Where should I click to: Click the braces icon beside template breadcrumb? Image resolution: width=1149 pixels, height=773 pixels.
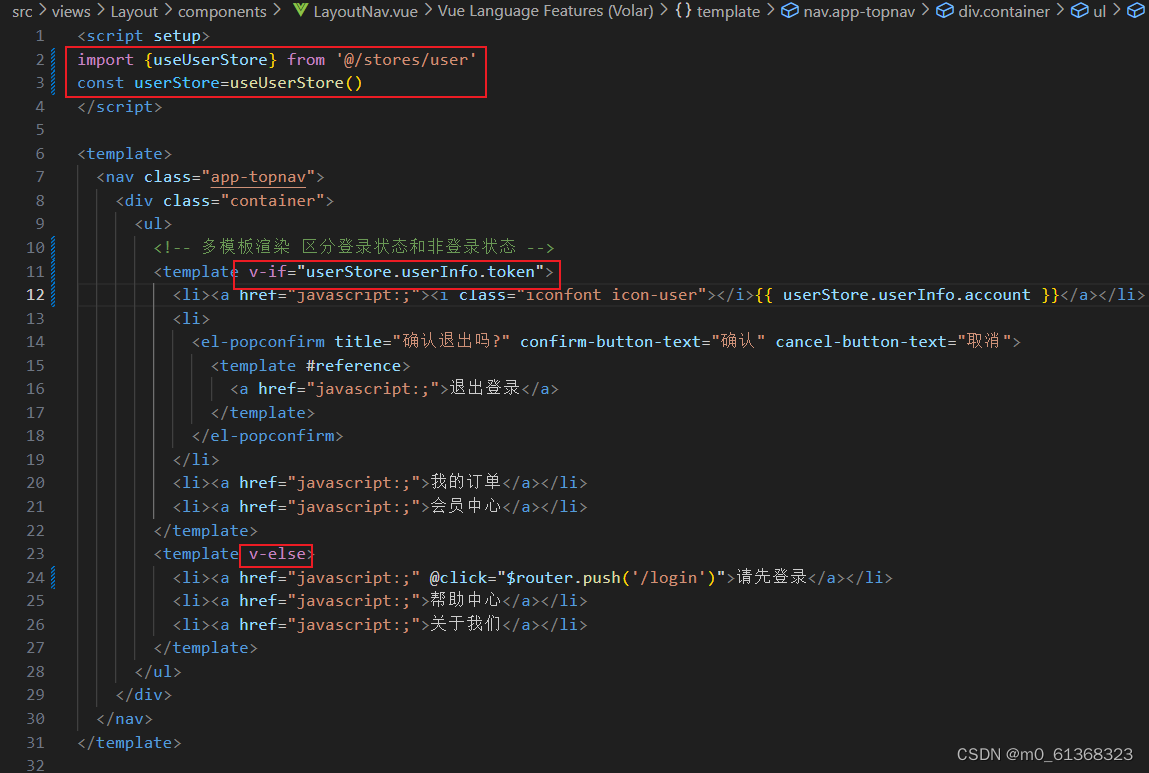[683, 11]
